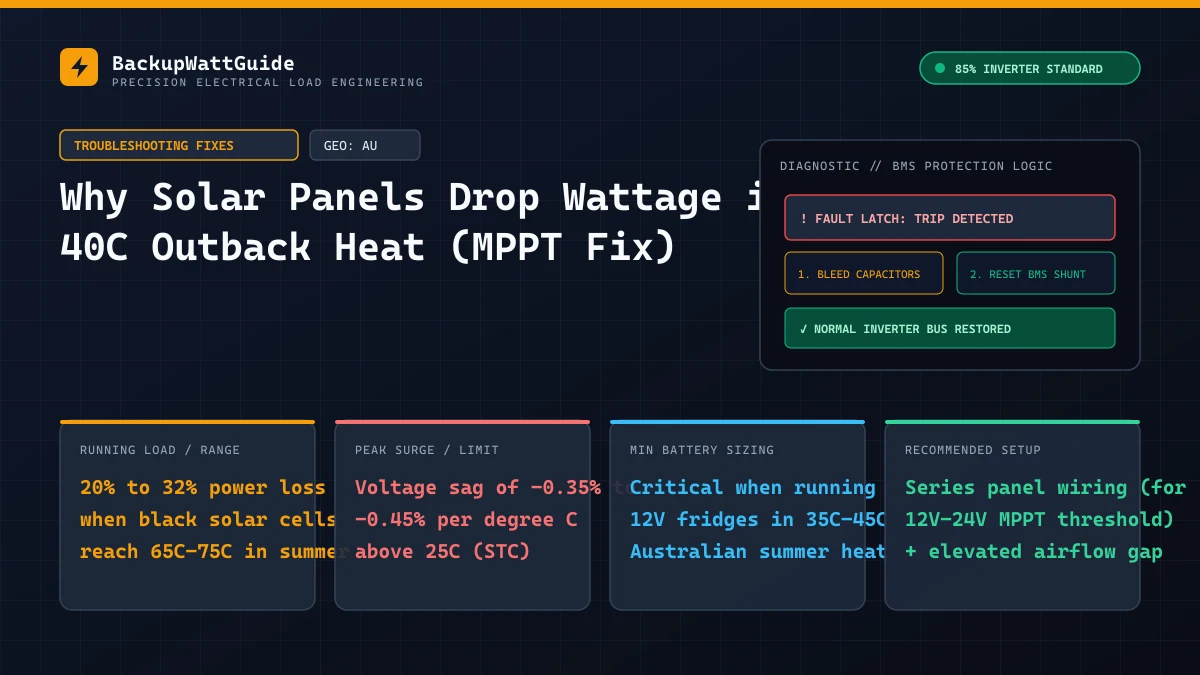Screen dimensions: 1200x675
Task: Click Normal Inverter Bus Restored status
Action: coord(950,328)
